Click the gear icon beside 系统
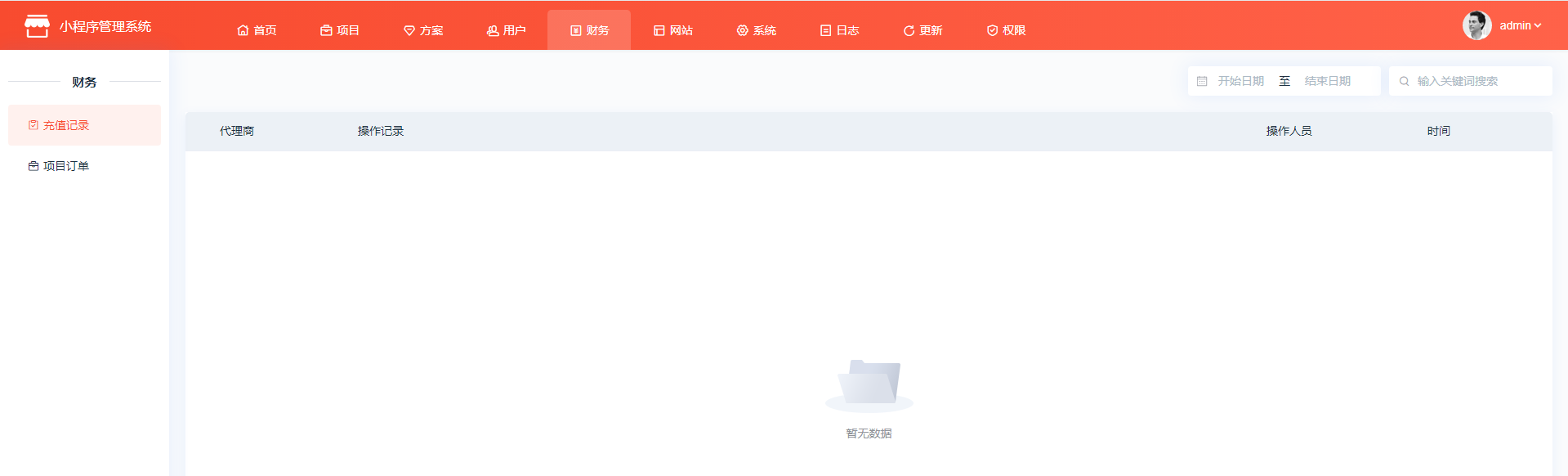 click(x=743, y=30)
